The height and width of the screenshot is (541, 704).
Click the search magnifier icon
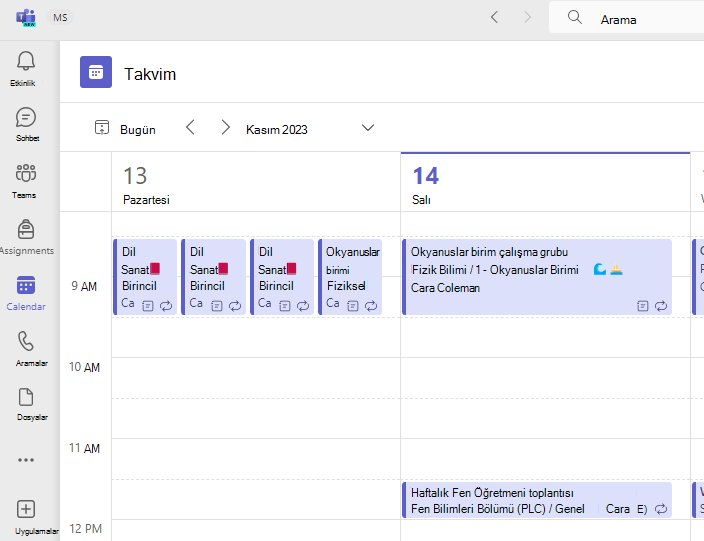click(x=575, y=18)
